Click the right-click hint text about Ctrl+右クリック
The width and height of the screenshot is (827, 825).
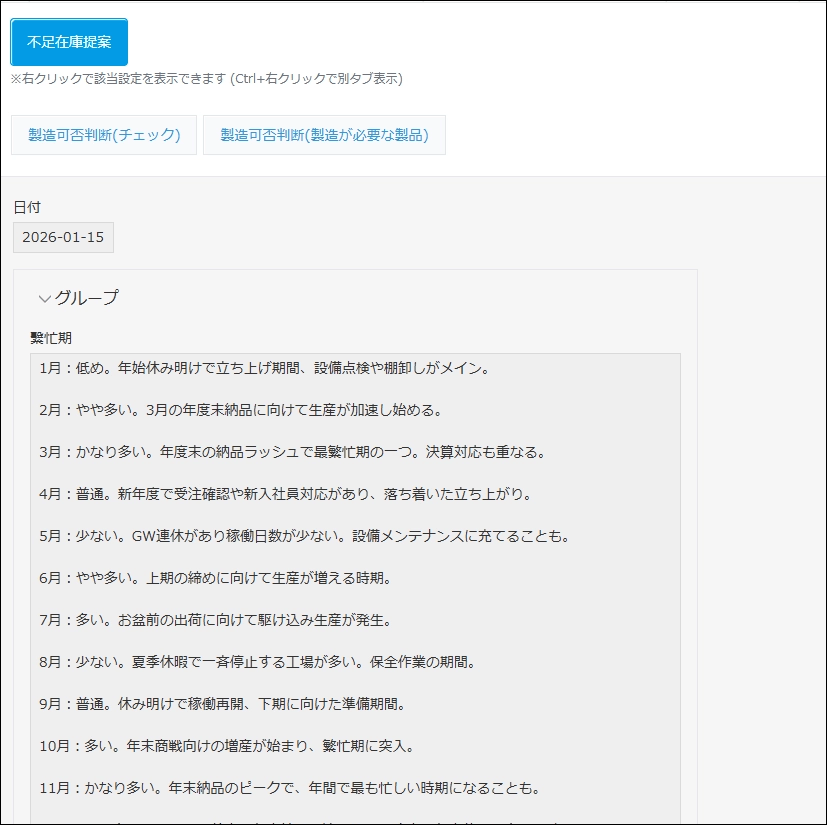tap(207, 79)
